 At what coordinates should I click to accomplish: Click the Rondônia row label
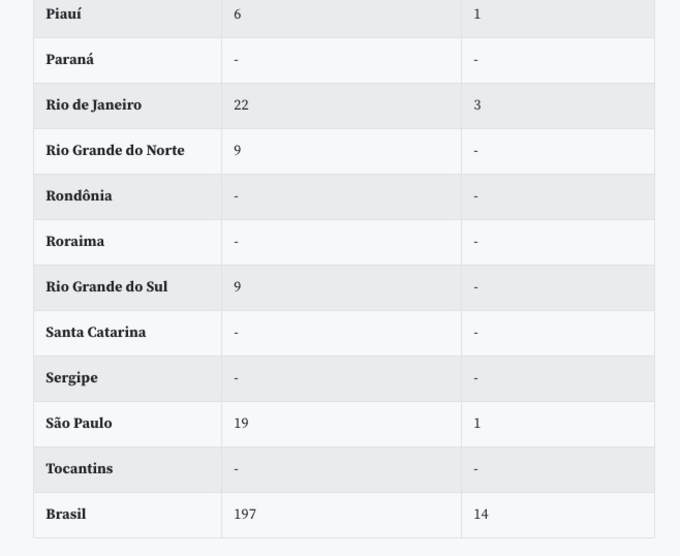tap(79, 196)
